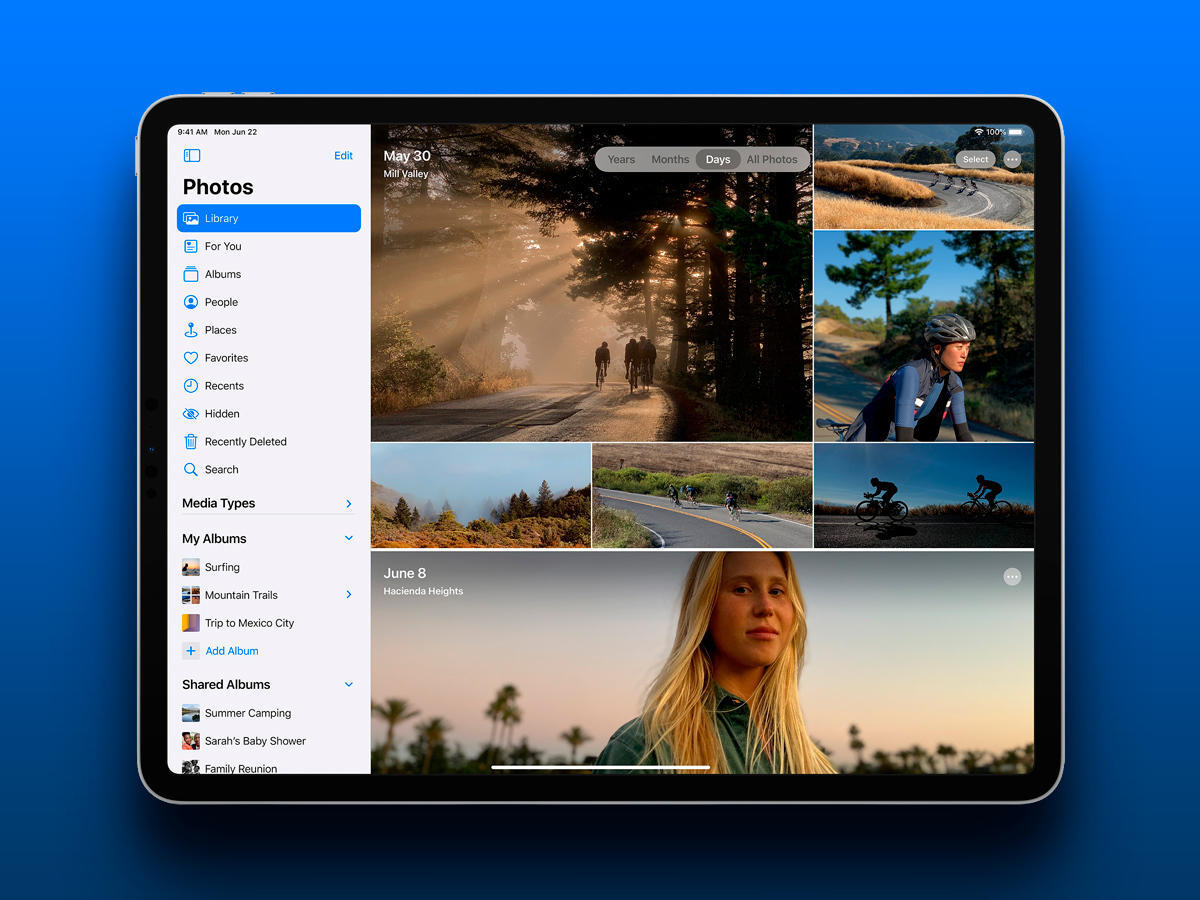Open Recently Deleted trash
Screen dimensions: 1200x900
(x=245, y=442)
